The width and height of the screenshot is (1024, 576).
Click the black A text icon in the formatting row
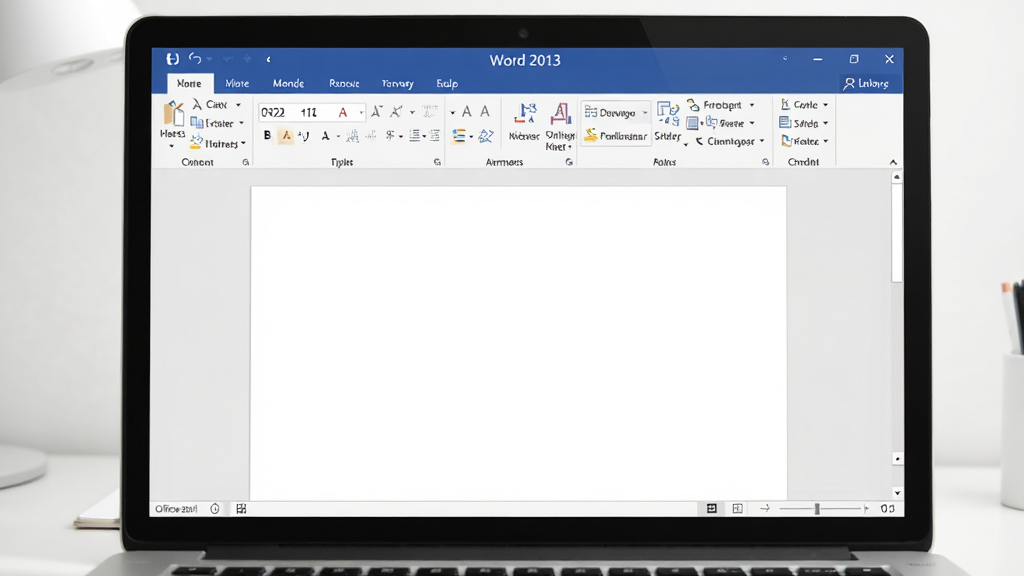[x=325, y=136]
